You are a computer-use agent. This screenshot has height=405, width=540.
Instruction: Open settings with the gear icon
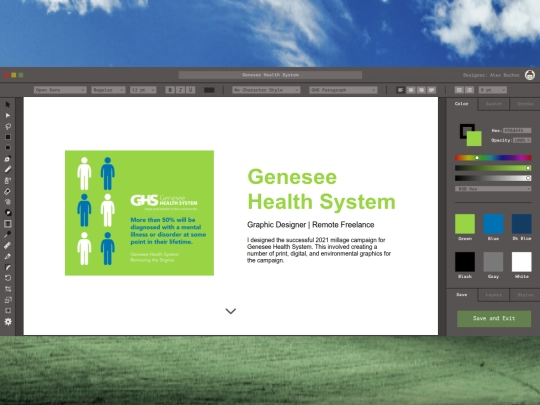[8, 322]
